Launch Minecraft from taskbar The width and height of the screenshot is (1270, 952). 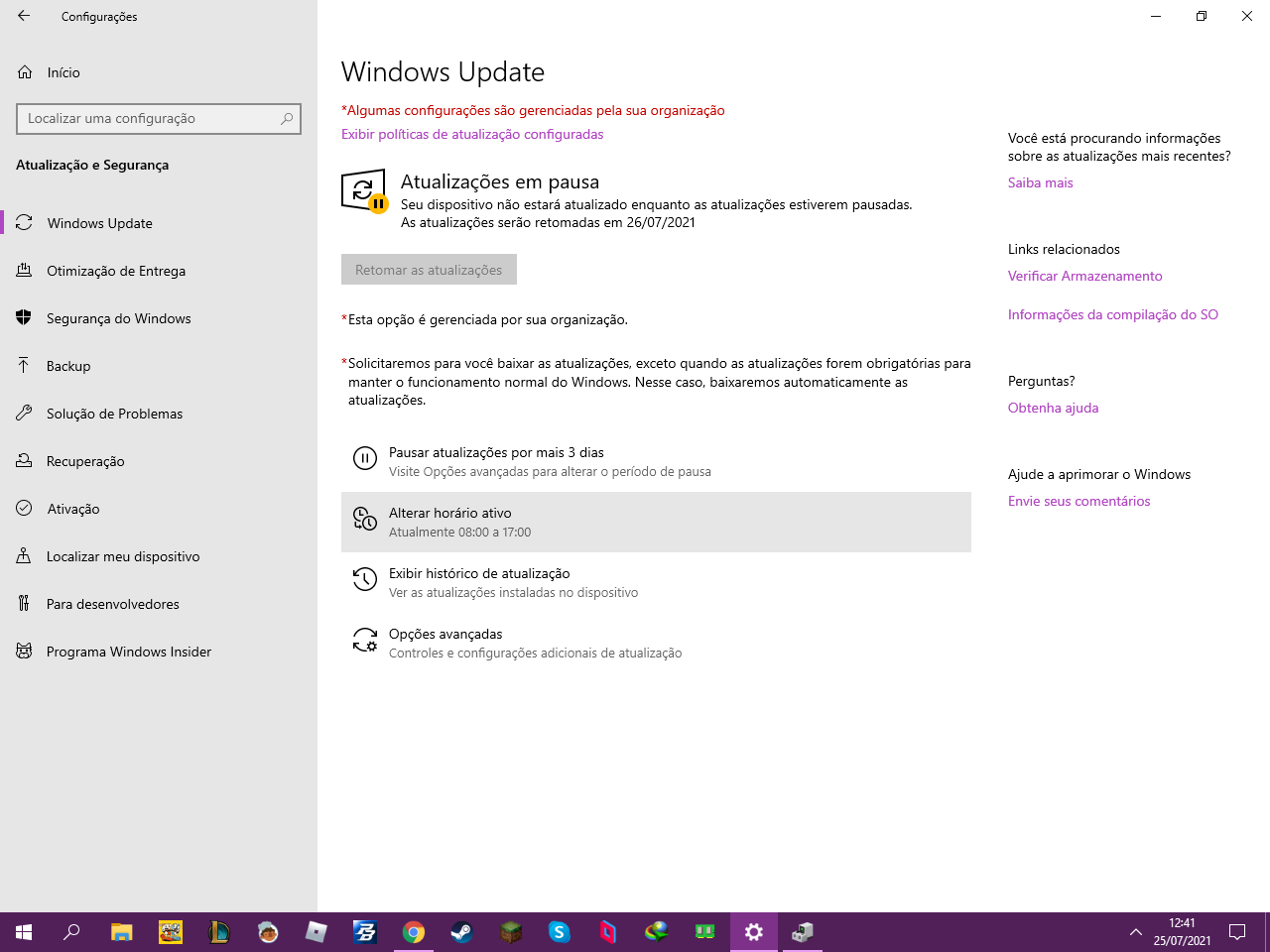511,932
